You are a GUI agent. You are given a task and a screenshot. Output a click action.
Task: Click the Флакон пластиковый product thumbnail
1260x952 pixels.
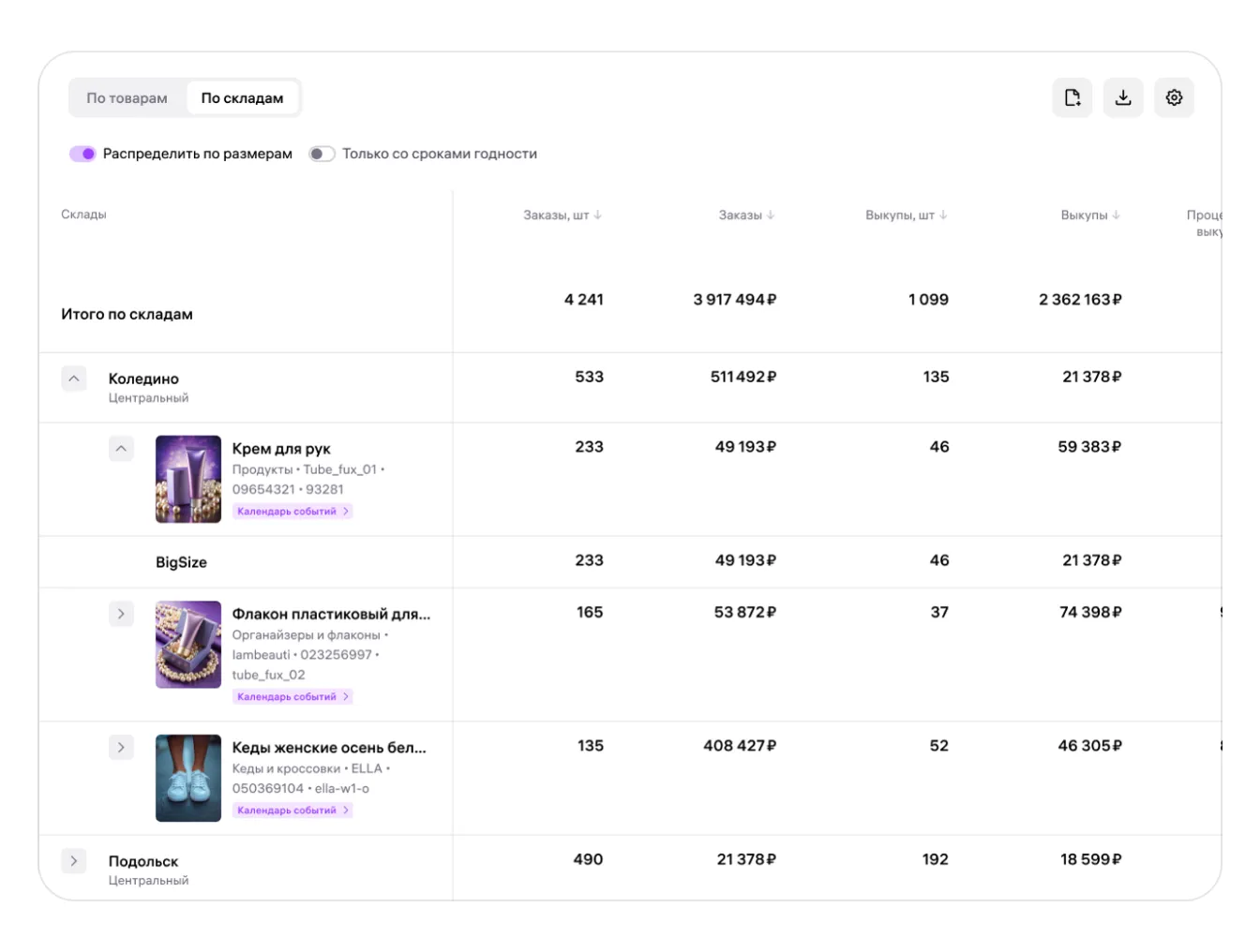pyautogui.click(x=188, y=645)
